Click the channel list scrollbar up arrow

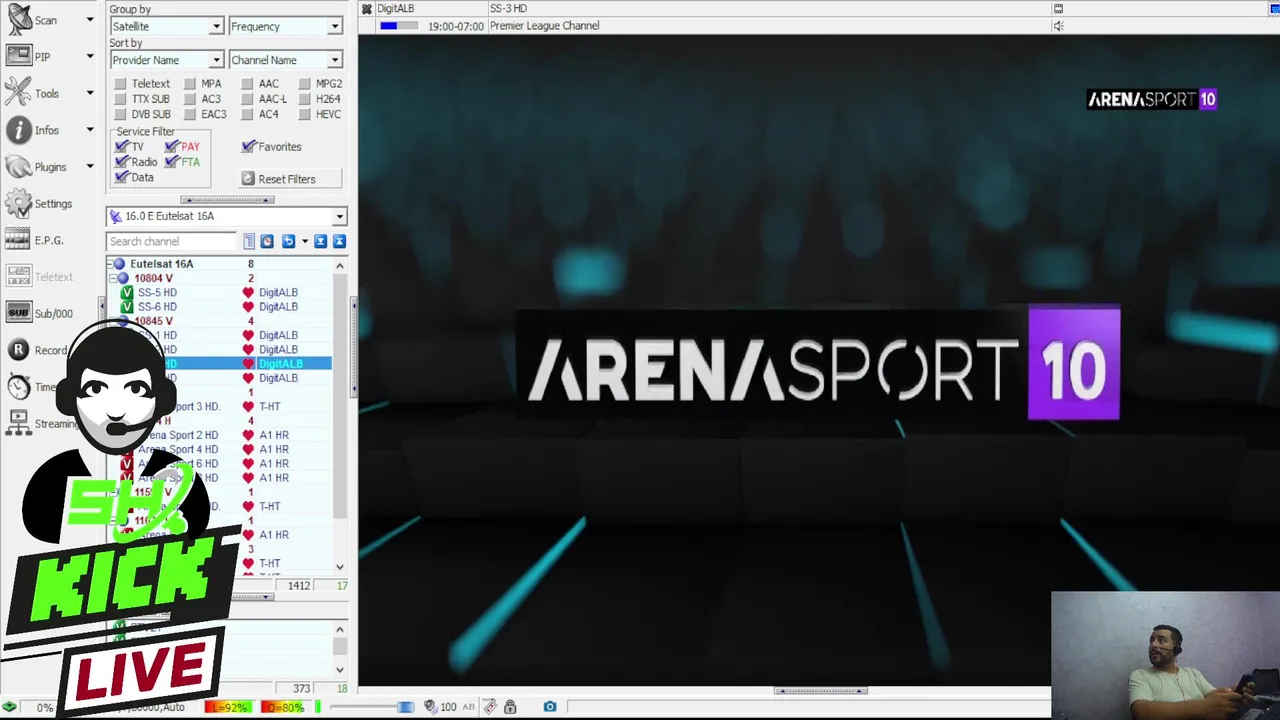pos(340,265)
